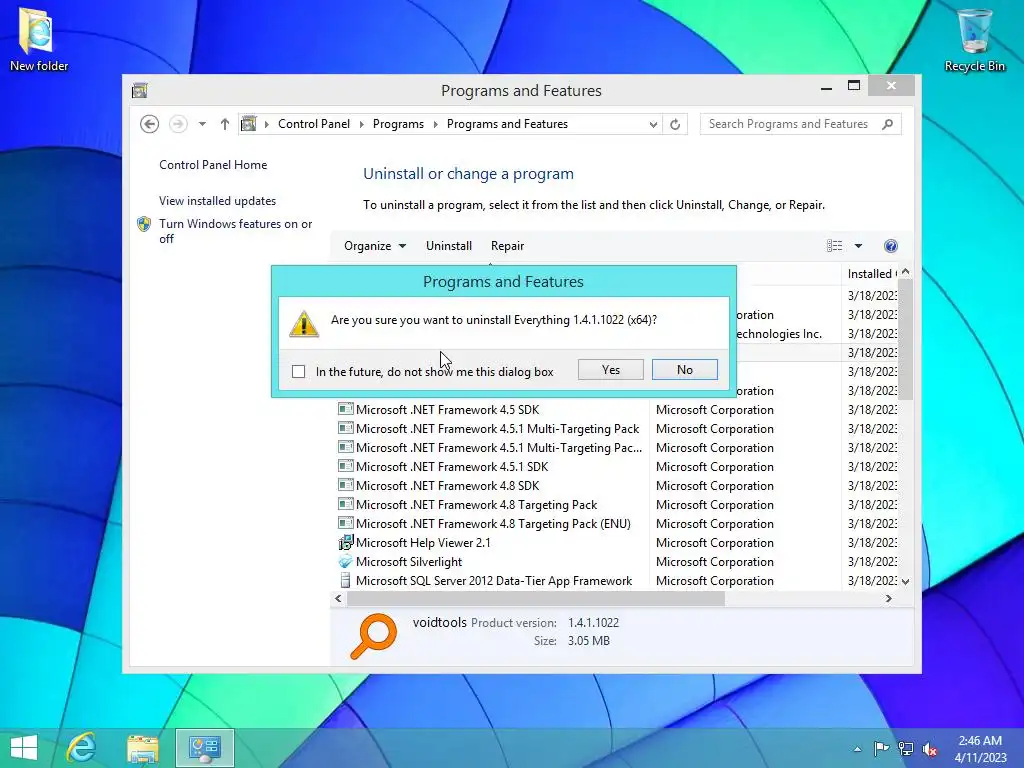Click the network tray icon

906,749
